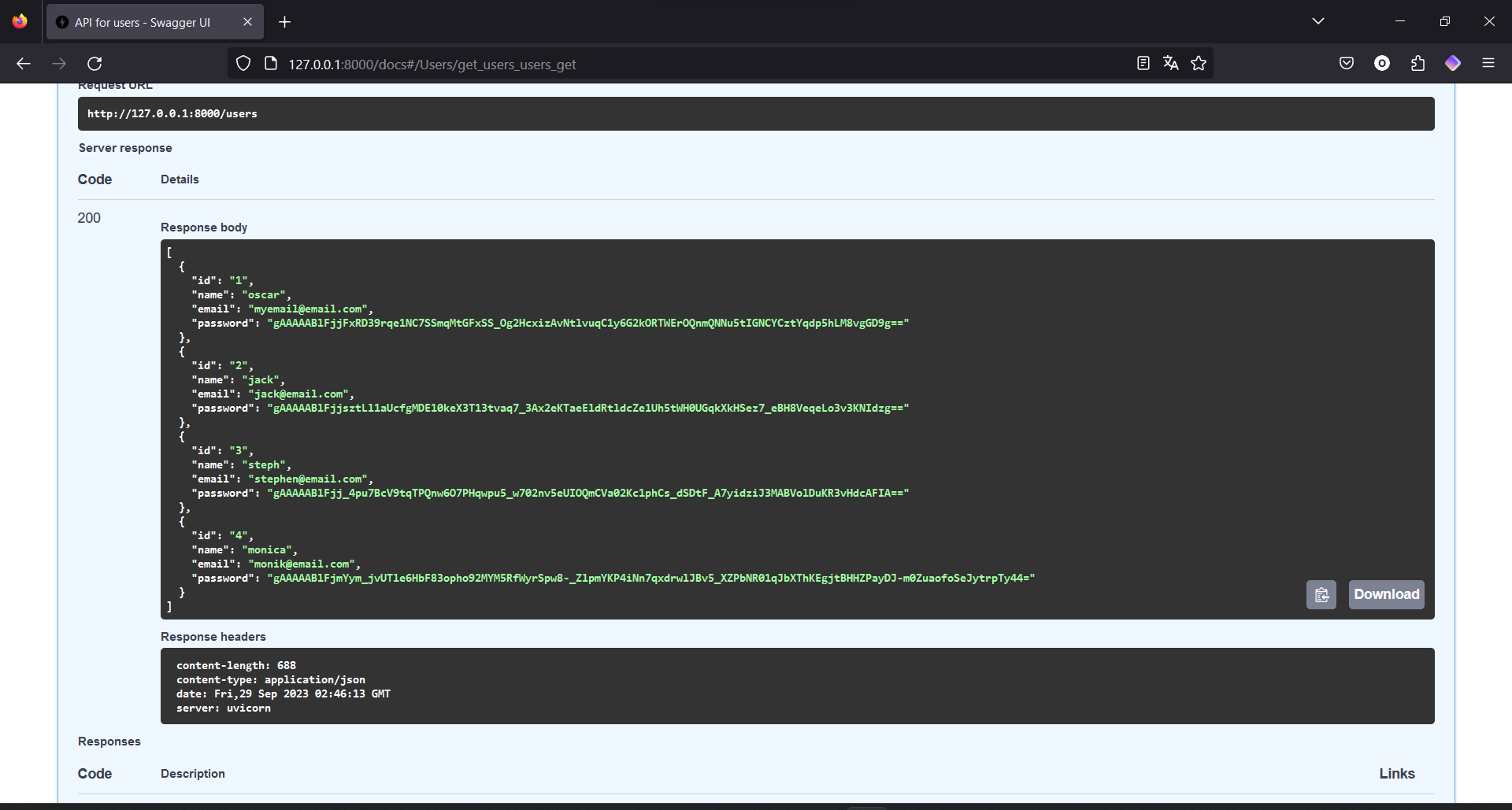Click the Response headers label

pos(213,637)
